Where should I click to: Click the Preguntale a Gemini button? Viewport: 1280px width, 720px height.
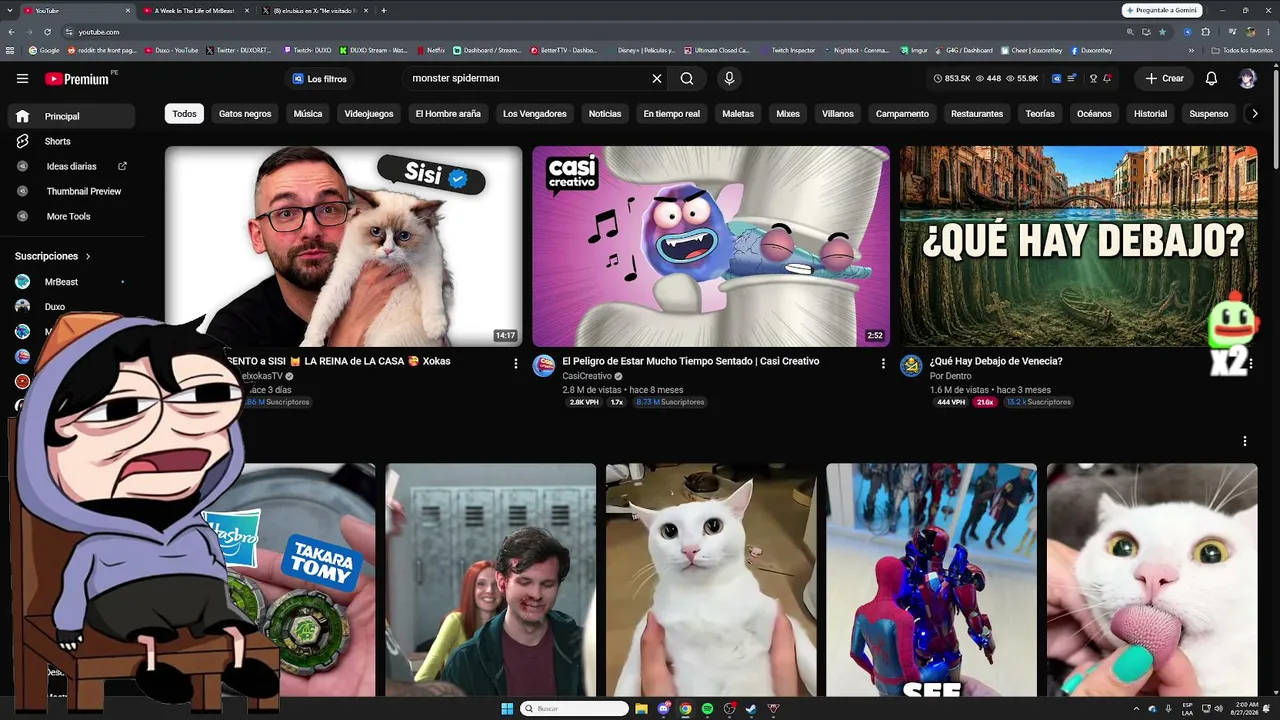1162,10
